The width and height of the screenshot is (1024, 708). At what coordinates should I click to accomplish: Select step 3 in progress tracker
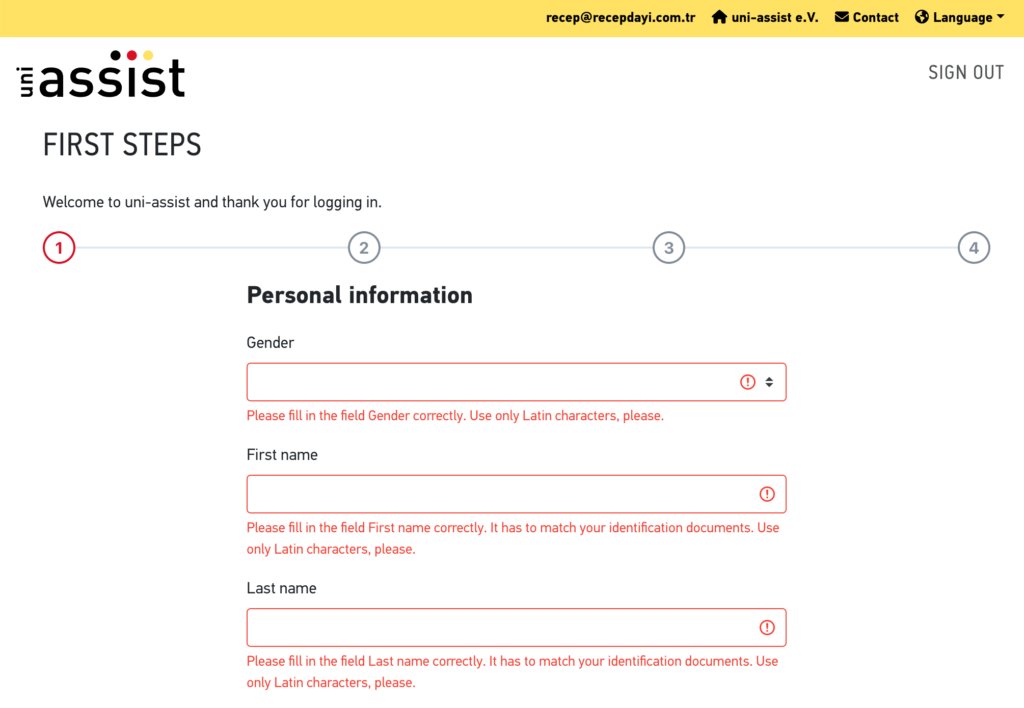(669, 247)
